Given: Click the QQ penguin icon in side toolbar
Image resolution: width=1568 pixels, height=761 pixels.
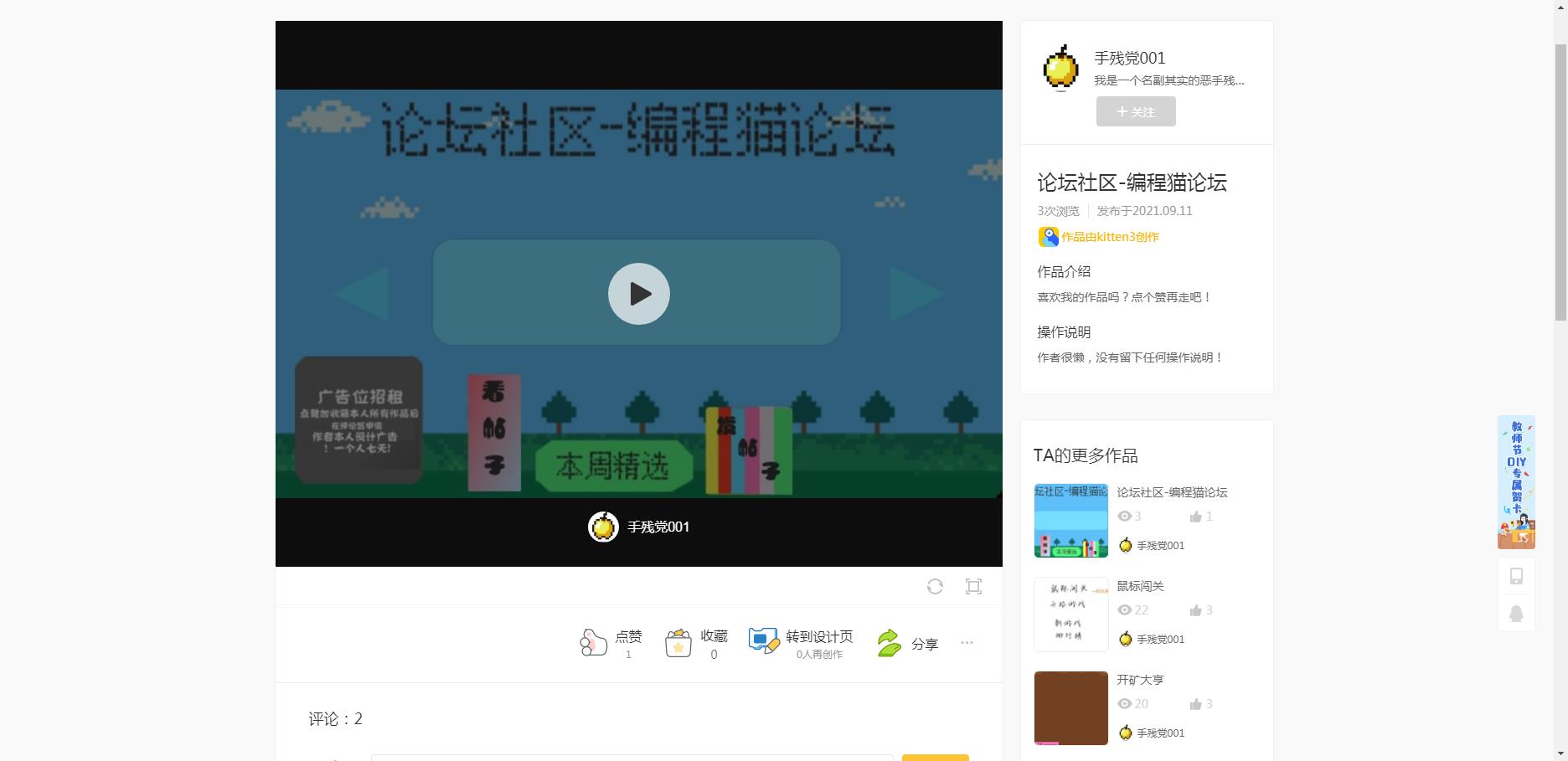Looking at the screenshot, I should [x=1516, y=614].
